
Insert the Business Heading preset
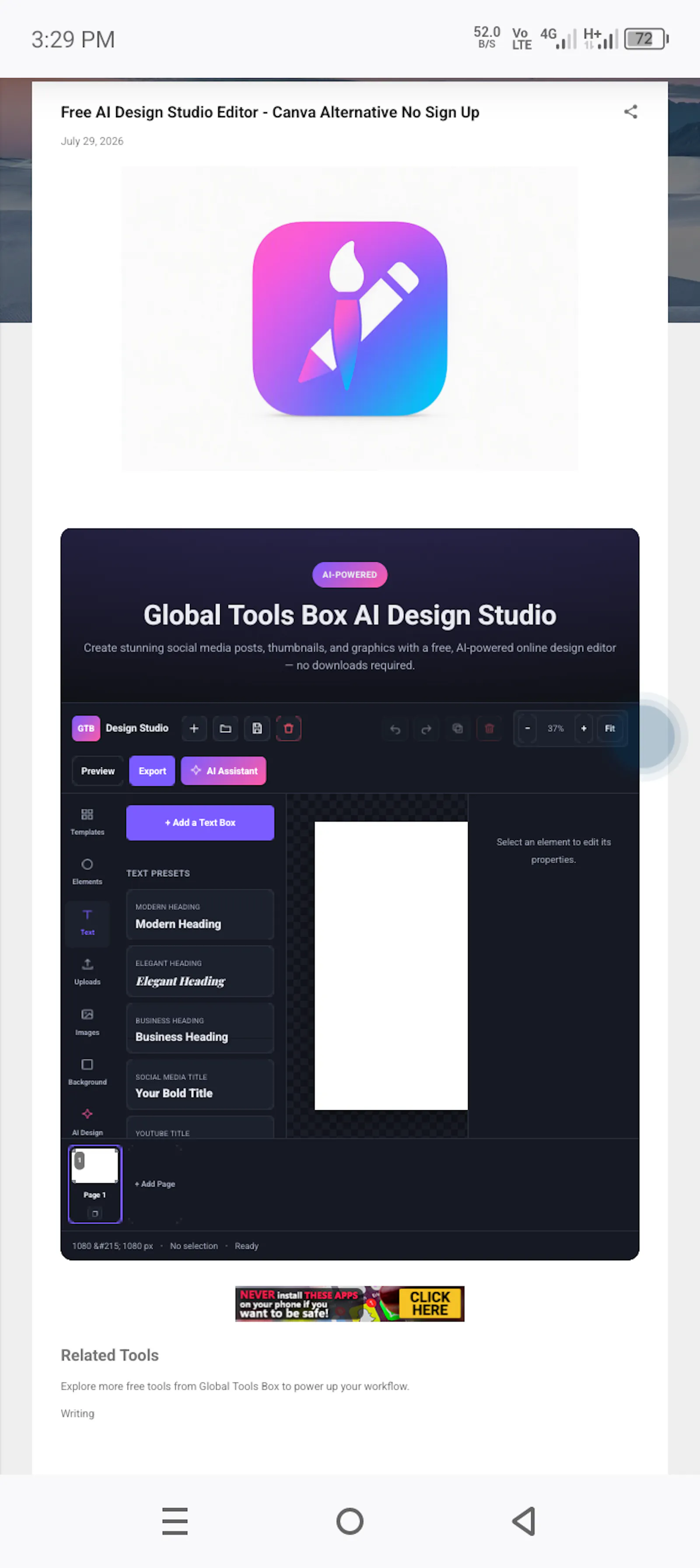click(200, 1029)
